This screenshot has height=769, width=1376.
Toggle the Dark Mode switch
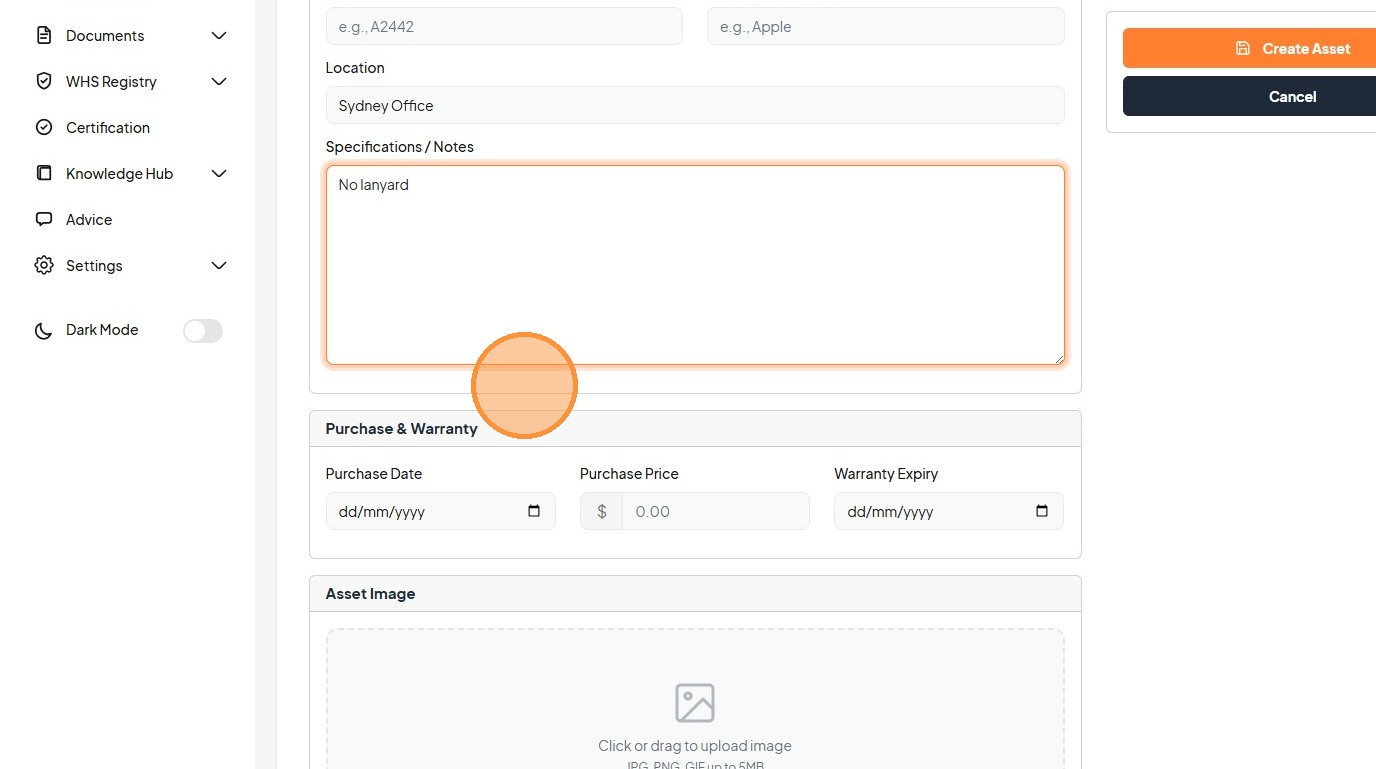203,331
